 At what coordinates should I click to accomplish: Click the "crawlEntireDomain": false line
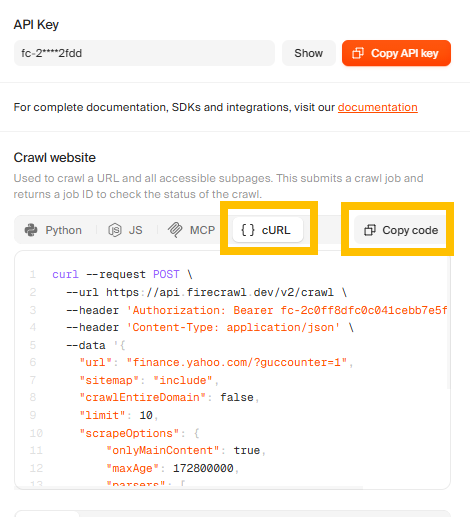(x=169, y=397)
